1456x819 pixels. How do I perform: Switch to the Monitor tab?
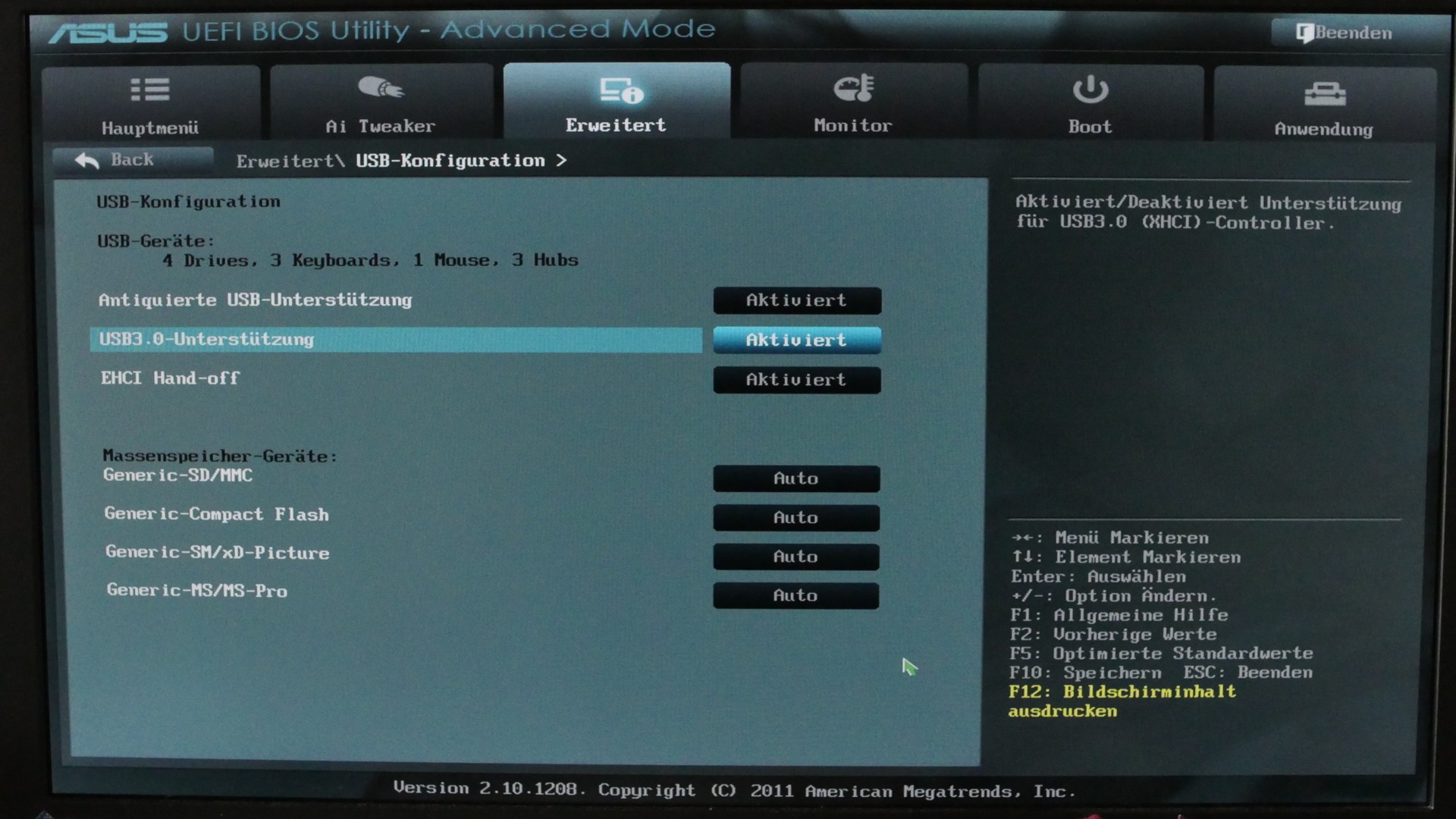pyautogui.click(x=853, y=125)
